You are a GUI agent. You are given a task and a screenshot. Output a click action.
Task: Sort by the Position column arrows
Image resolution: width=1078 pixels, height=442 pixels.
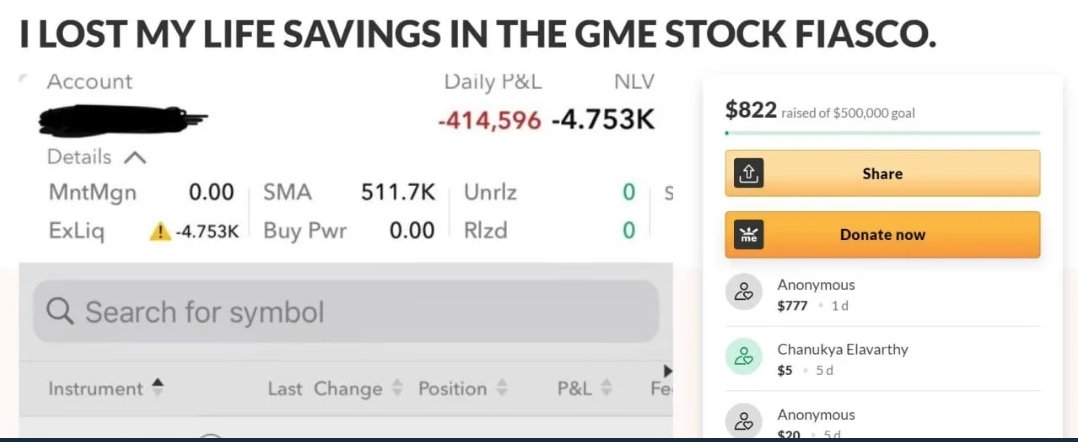[501, 388]
